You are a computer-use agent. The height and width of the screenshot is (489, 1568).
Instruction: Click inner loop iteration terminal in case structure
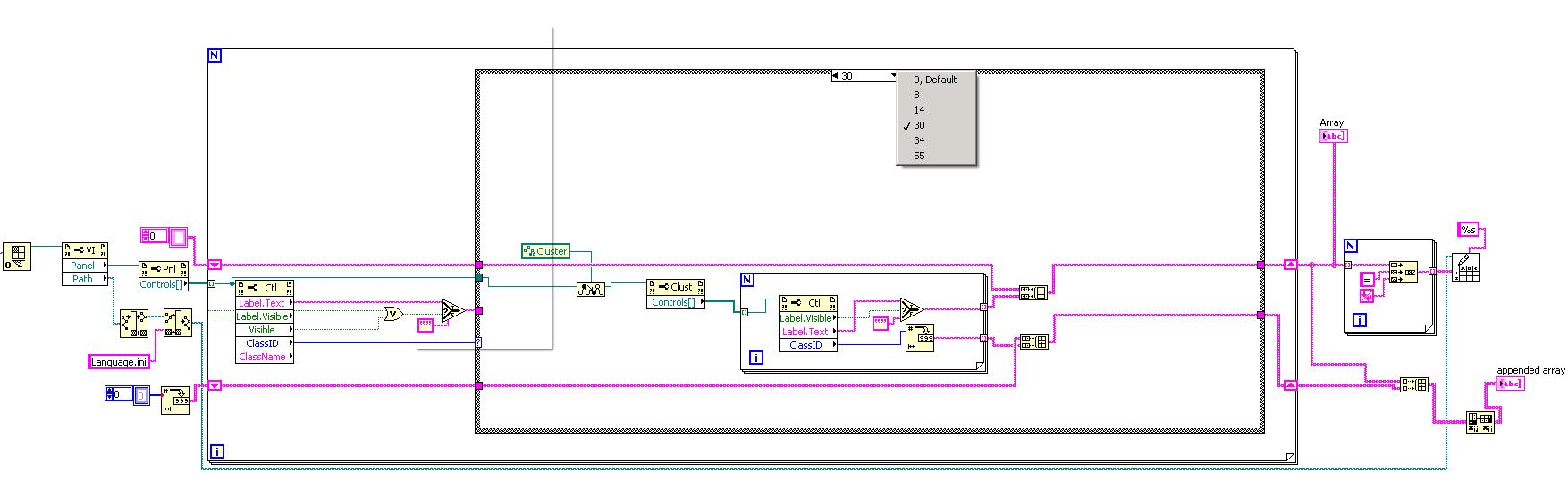(x=756, y=358)
